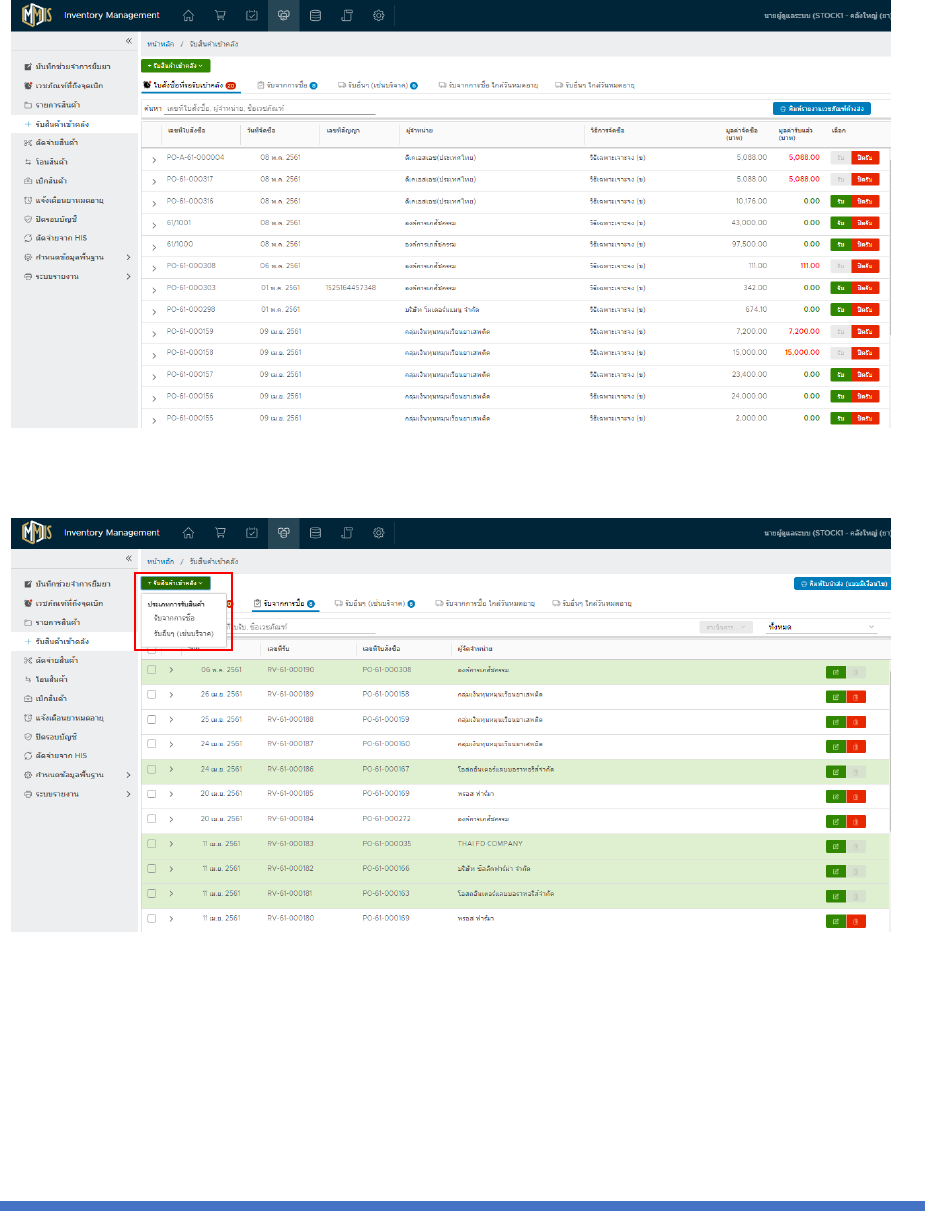Click green edit icon for RV-61-000181
The image size is (925, 1211).
click(x=835, y=895)
